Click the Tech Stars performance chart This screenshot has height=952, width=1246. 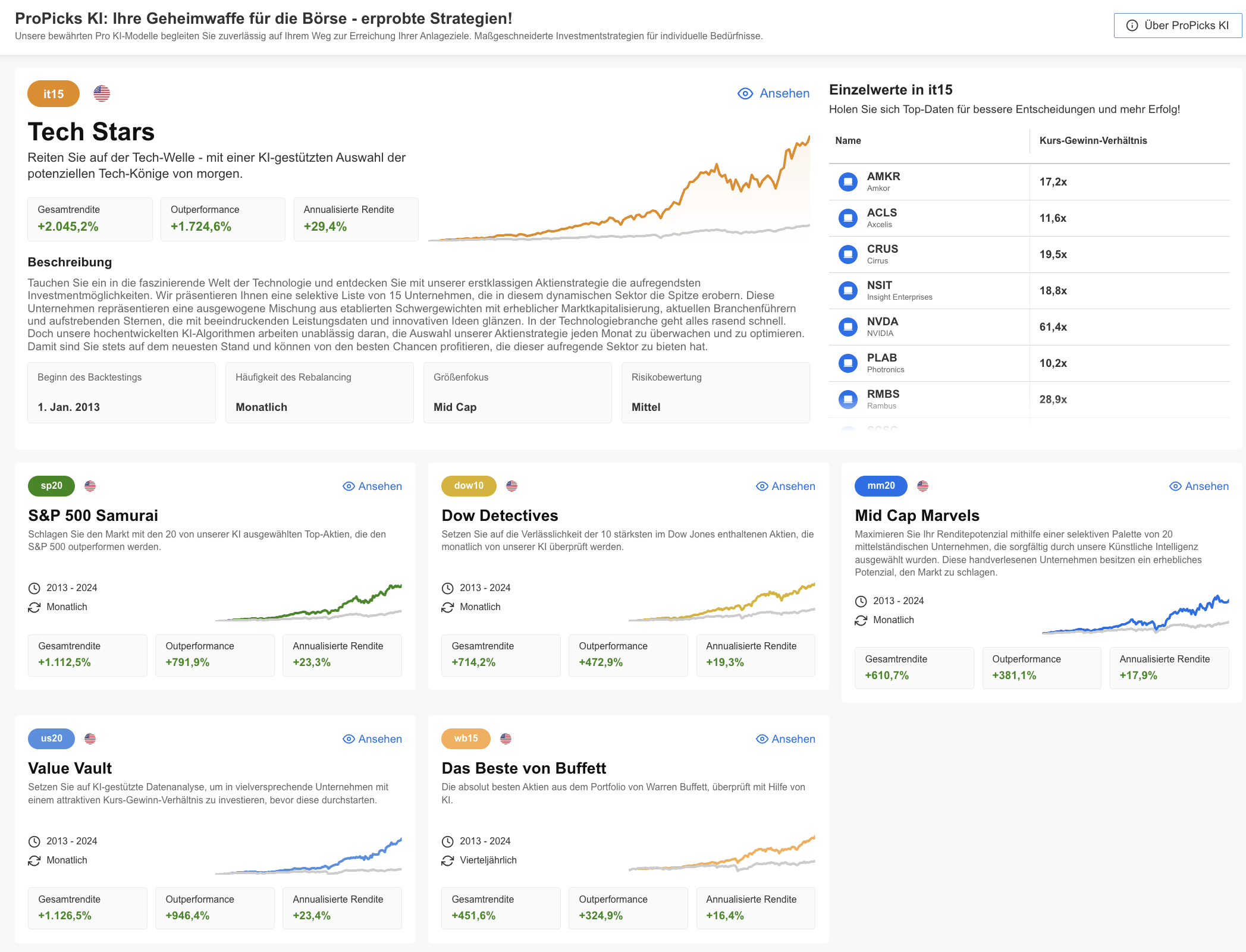coord(619,187)
